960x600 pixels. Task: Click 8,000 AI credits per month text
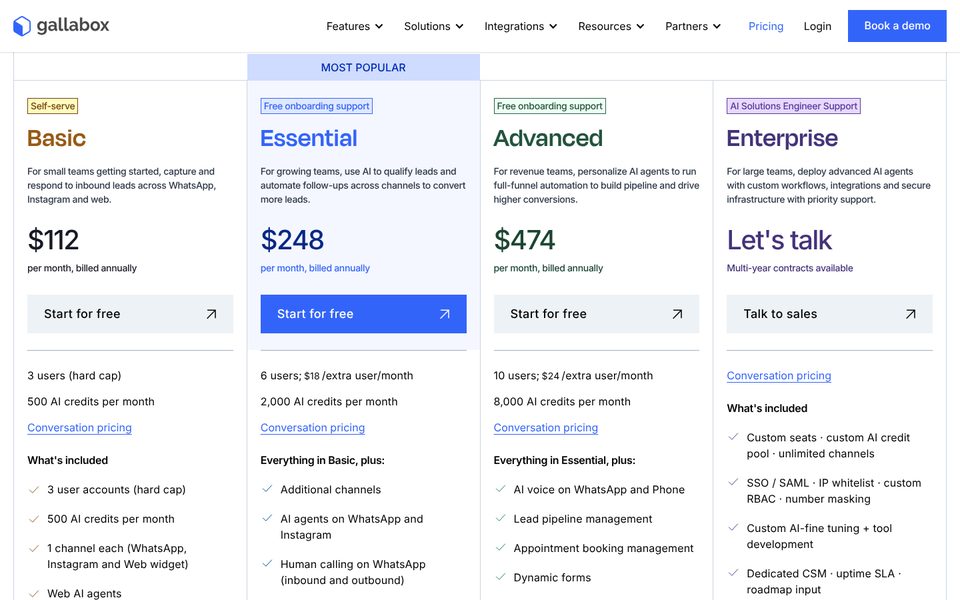point(562,402)
